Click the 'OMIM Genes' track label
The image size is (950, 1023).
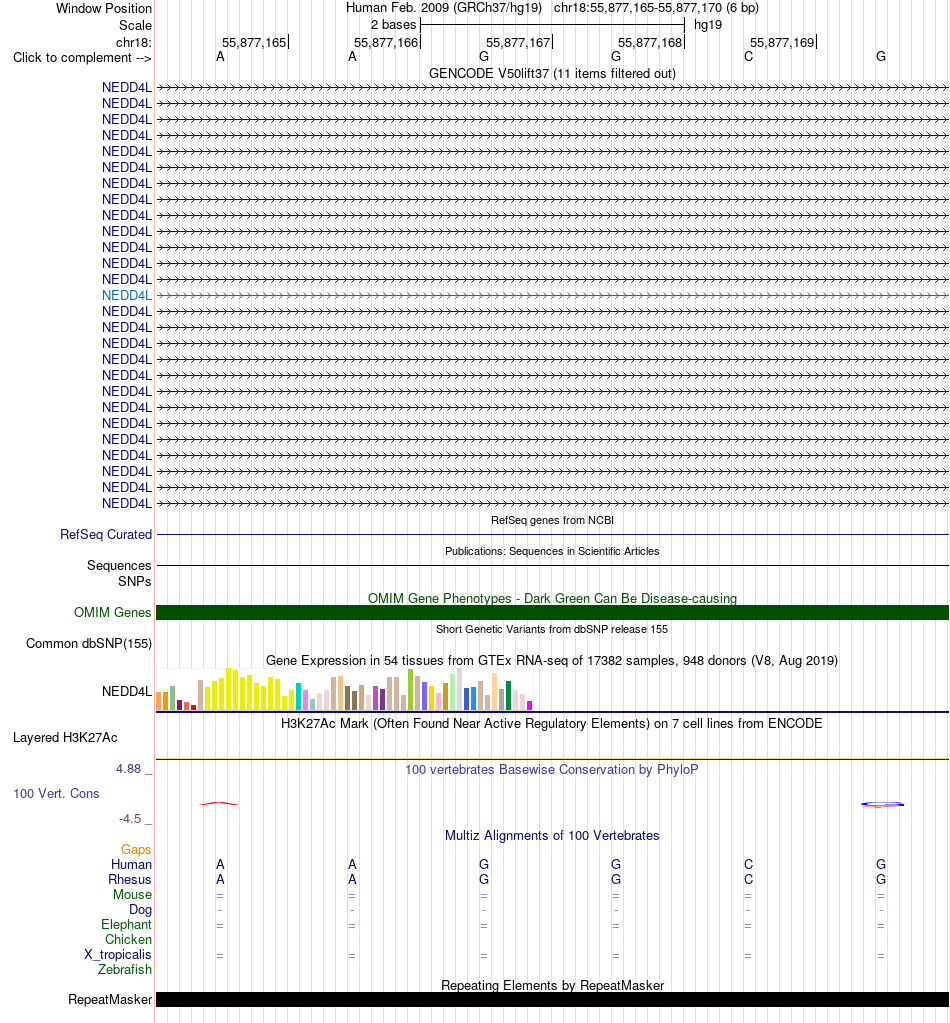[x=112, y=612]
